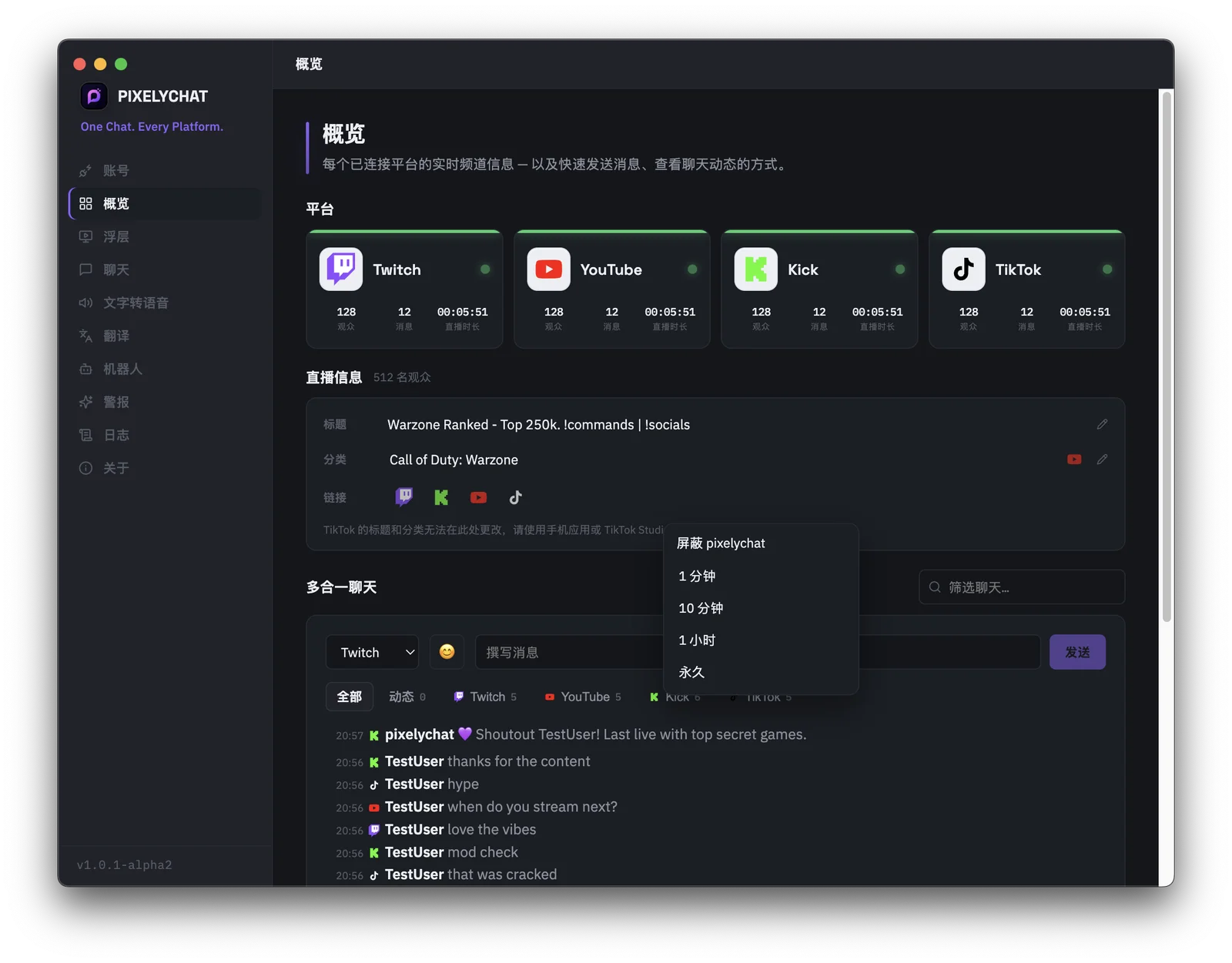Click version label v1.0.1-alpha2
This screenshot has height=963, width=1232.
124,864
